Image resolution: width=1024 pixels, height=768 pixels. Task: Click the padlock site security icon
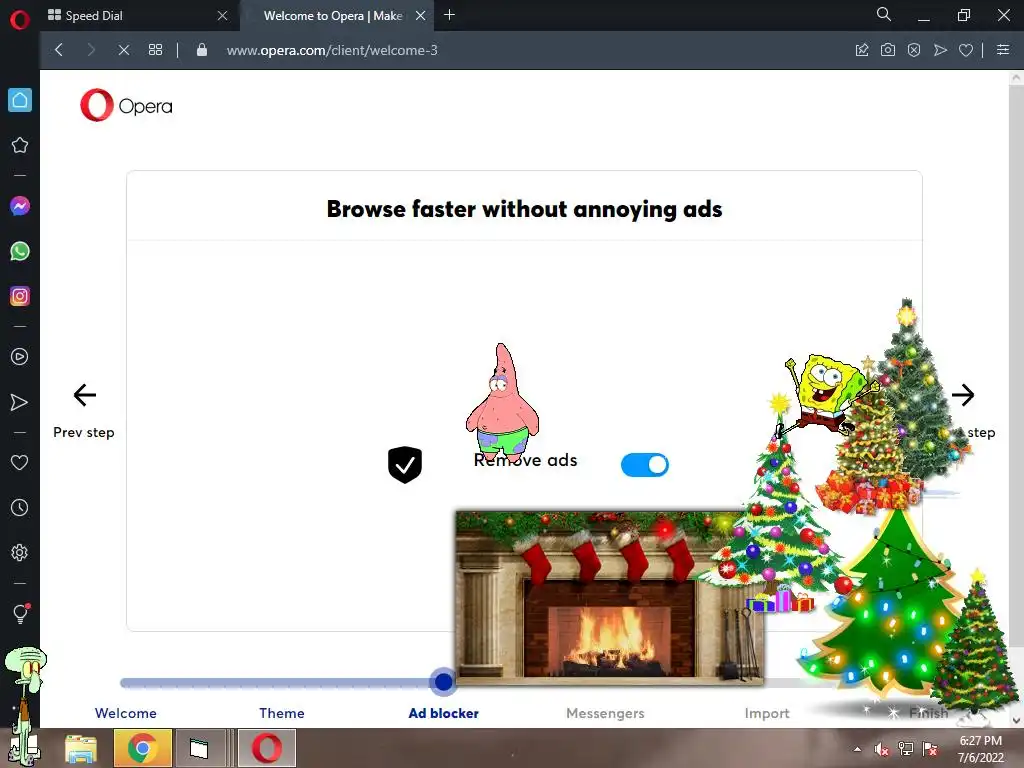(202, 50)
